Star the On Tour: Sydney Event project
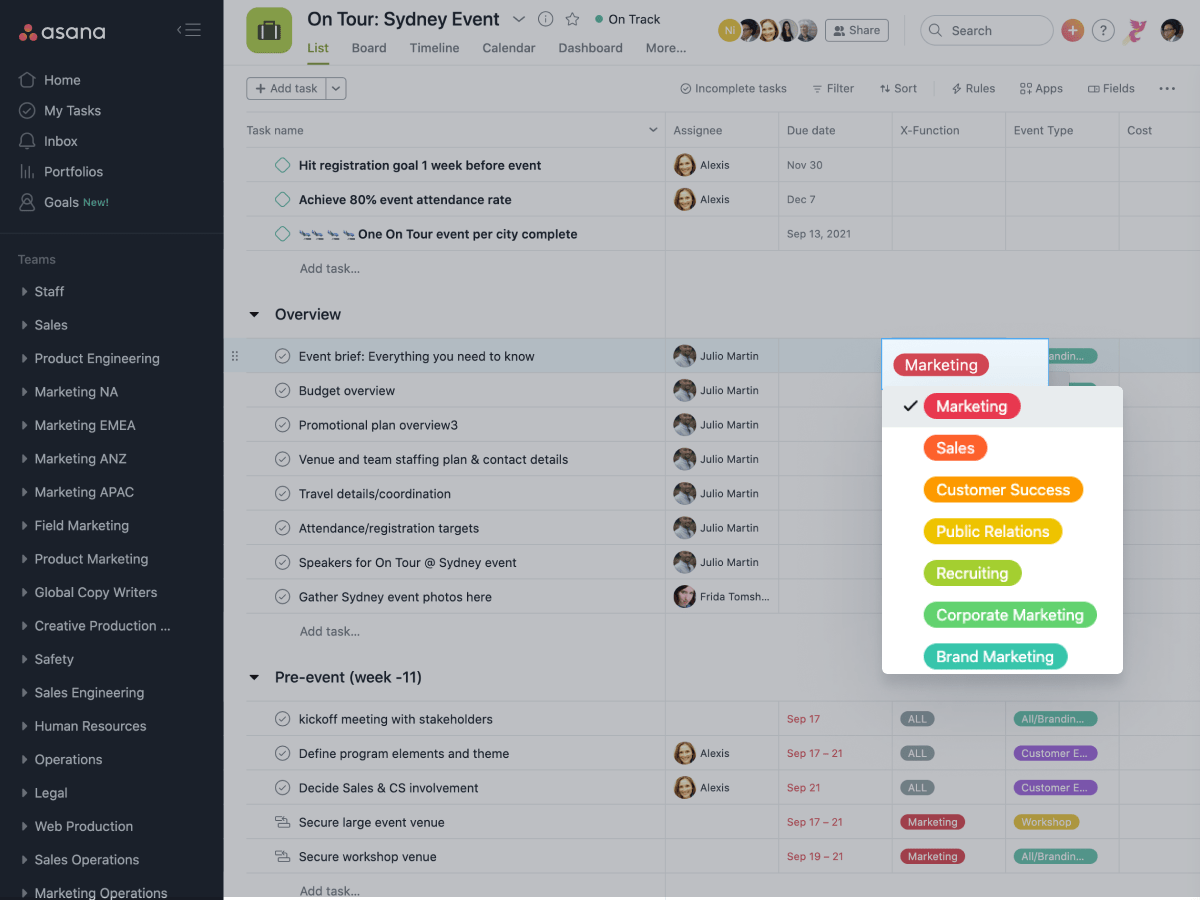Image resolution: width=1200 pixels, height=900 pixels. [x=572, y=19]
